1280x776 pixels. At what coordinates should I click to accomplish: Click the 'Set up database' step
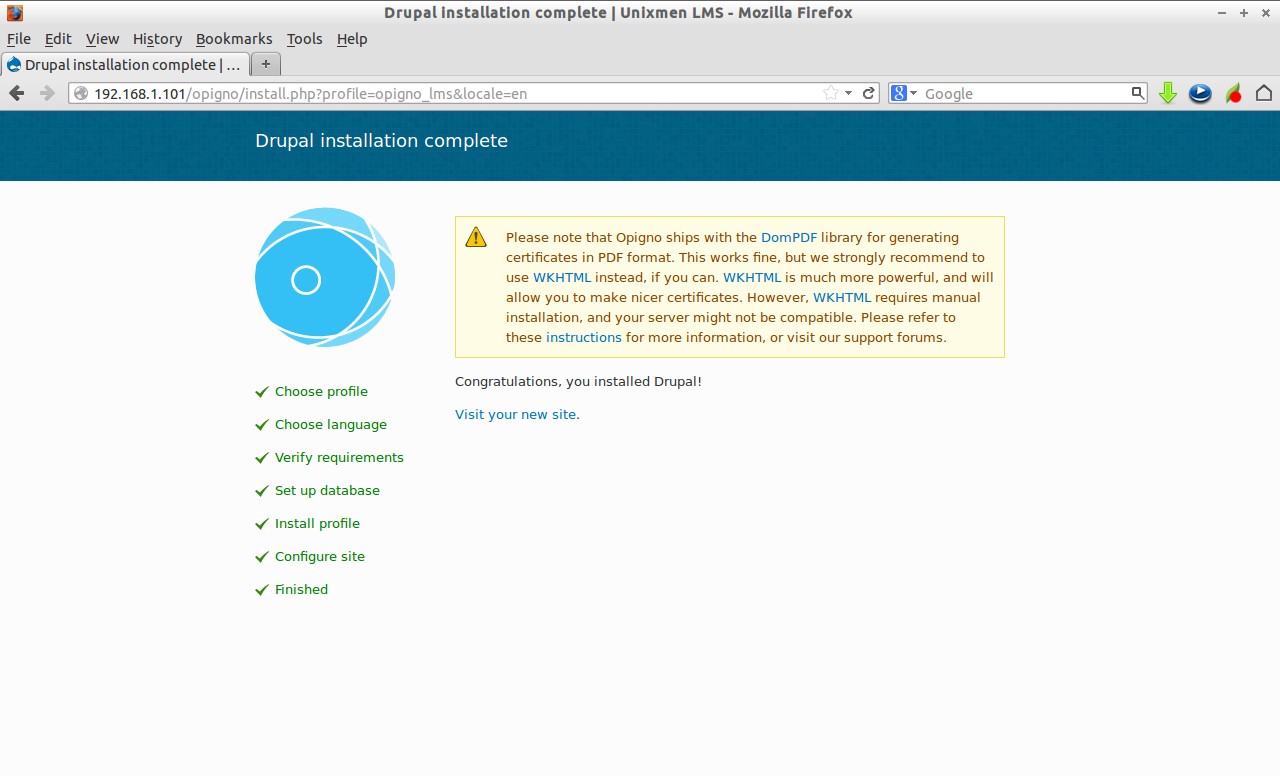pyautogui.click(x=327, y=490)
